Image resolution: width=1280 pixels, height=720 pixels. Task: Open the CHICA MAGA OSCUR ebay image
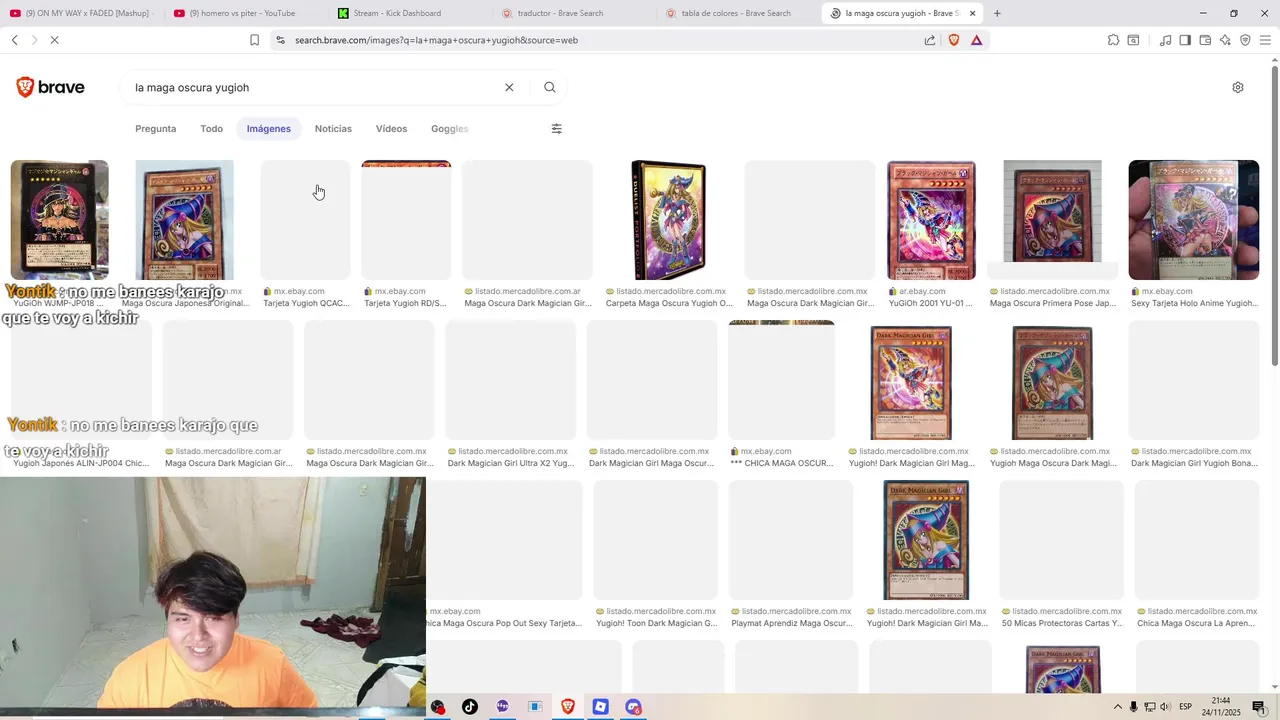(x=781, y=380)
